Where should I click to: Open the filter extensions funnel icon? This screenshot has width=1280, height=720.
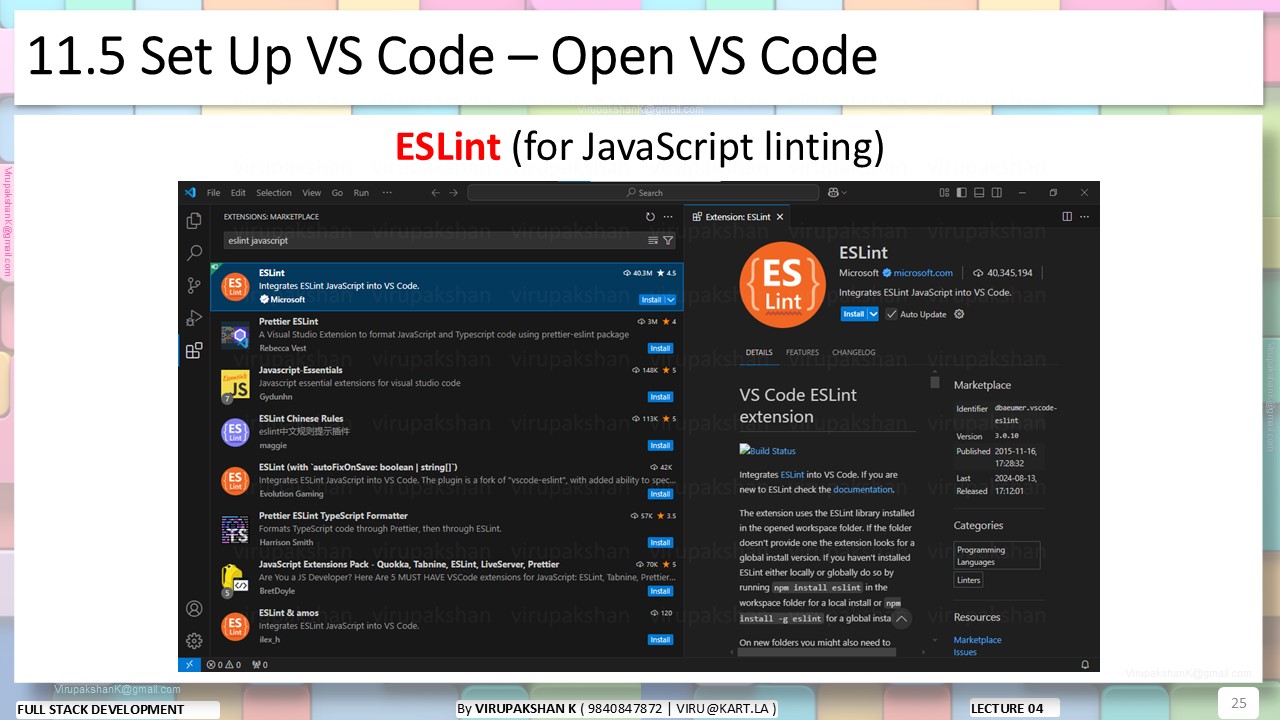pyautogui.click(x=668, y=240)
